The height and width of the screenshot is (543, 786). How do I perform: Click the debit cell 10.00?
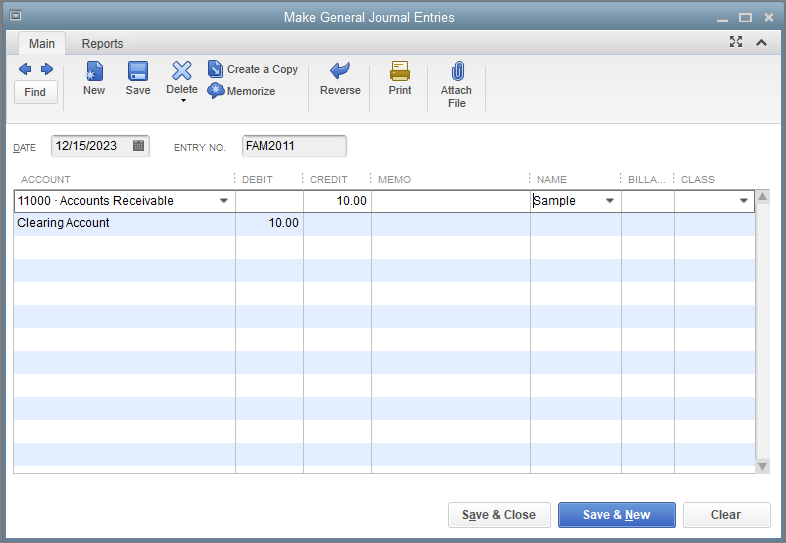269,224
